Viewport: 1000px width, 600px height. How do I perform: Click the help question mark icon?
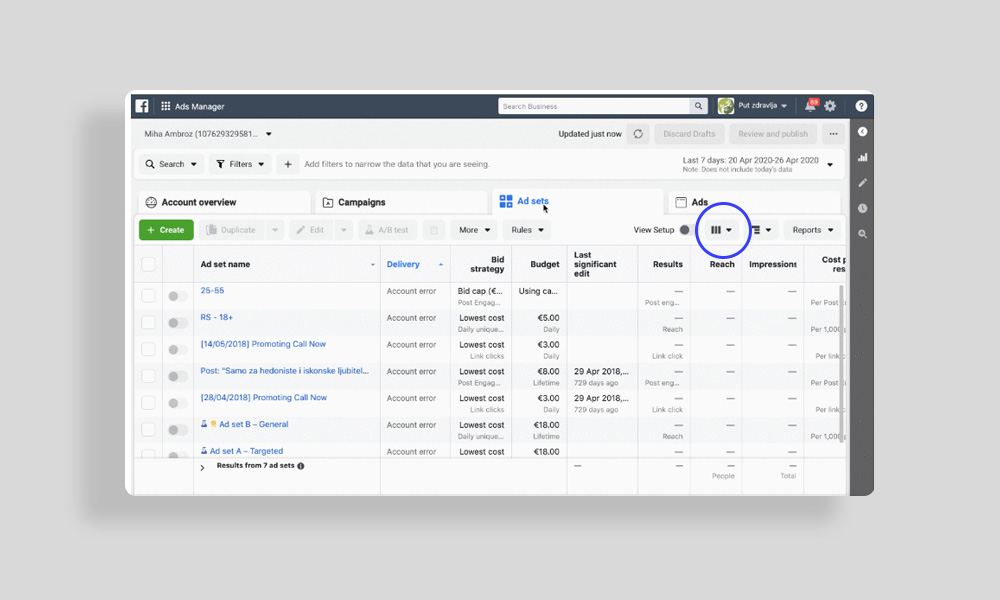[x=862, y=105]
